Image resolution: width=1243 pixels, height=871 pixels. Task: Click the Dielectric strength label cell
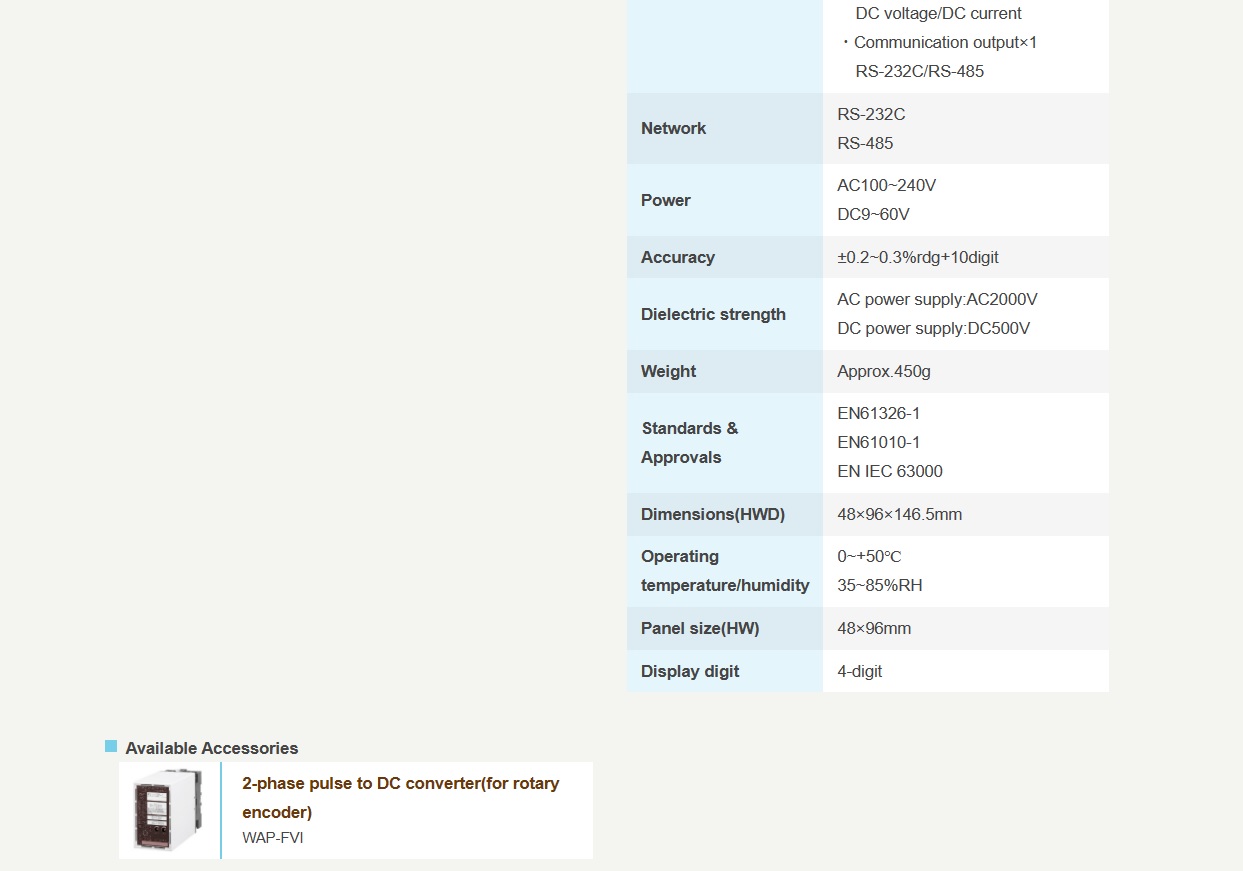713,314
